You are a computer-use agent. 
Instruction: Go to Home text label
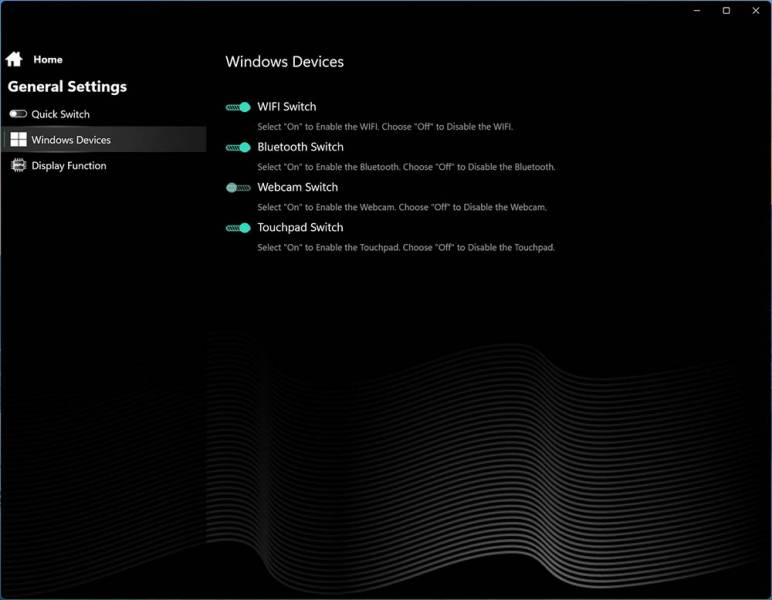pyautogui.click(x=48, y=60)
